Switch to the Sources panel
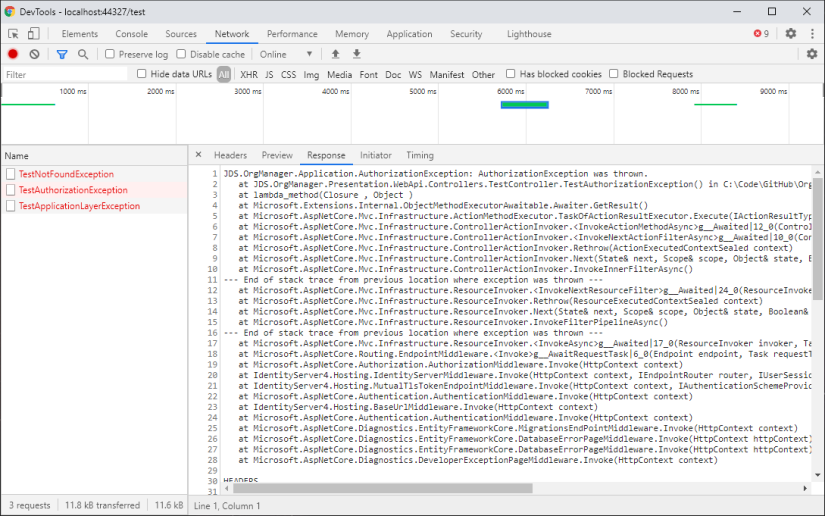This screenshot has width=825, height=516. click(181, 34)
